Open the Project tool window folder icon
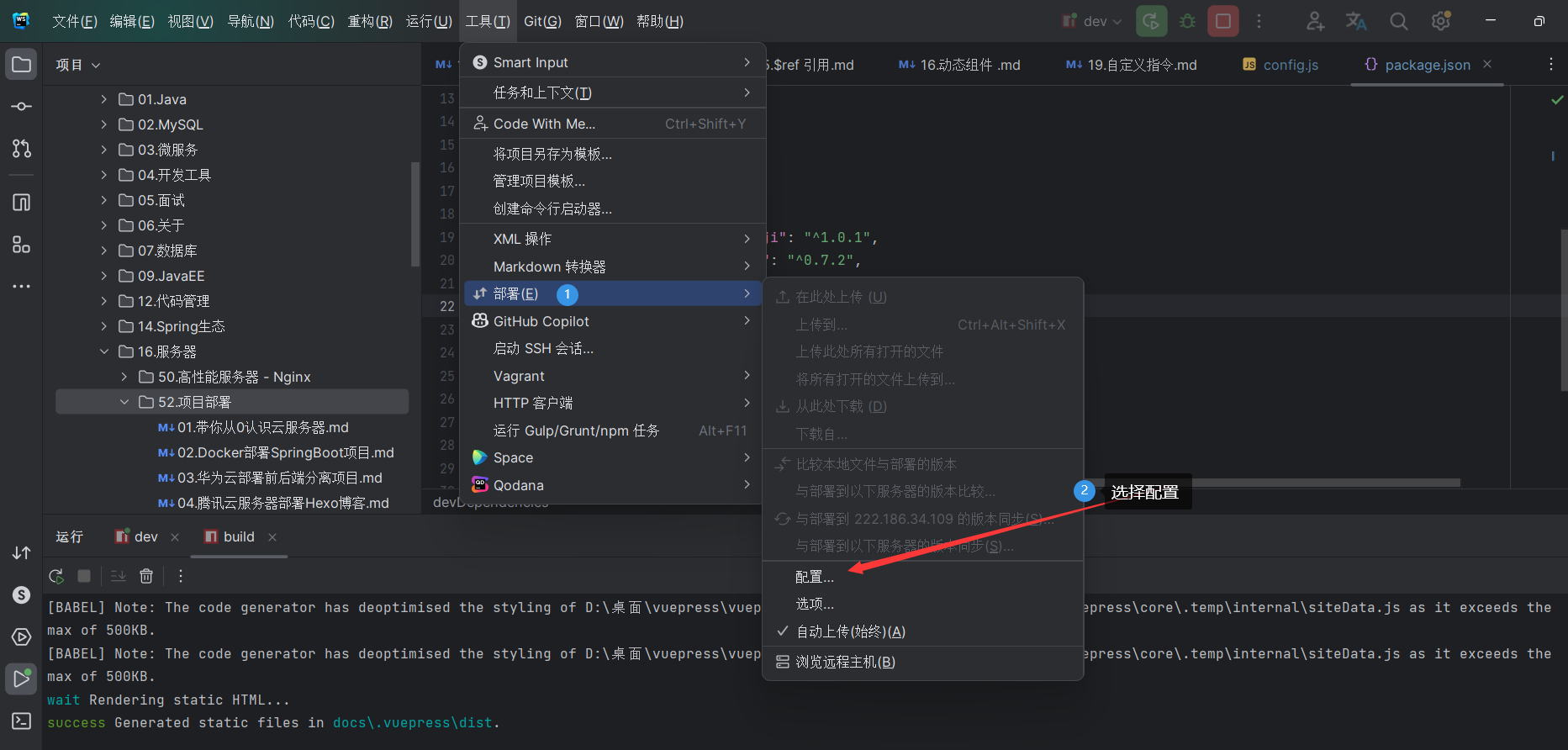The height and width of the screenshot is (750, 1568). (x=22, y=65)
